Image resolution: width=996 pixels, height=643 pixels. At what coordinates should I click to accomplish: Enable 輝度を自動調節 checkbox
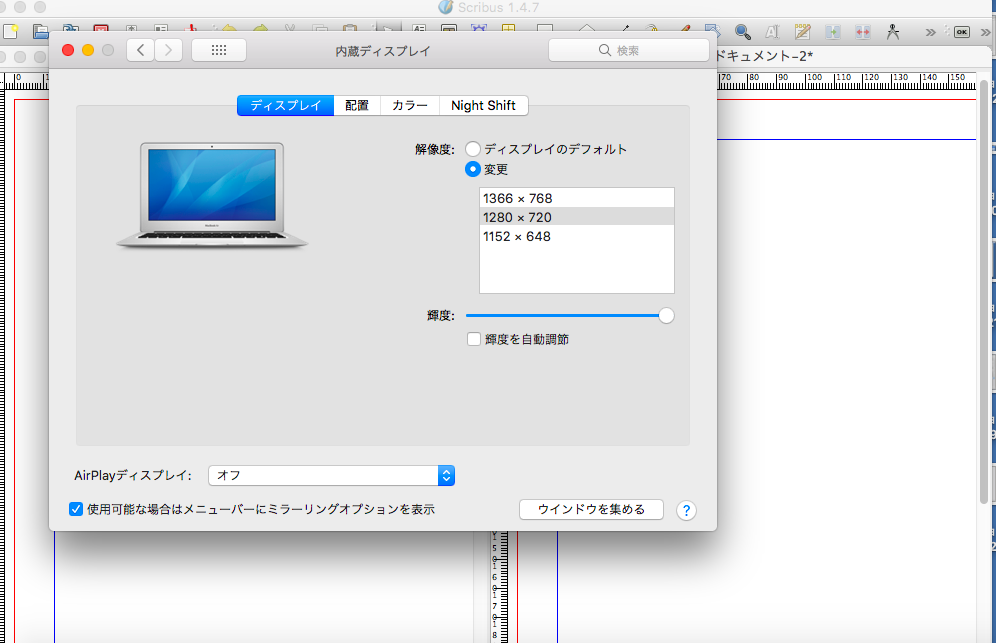[x=474, y=339]
